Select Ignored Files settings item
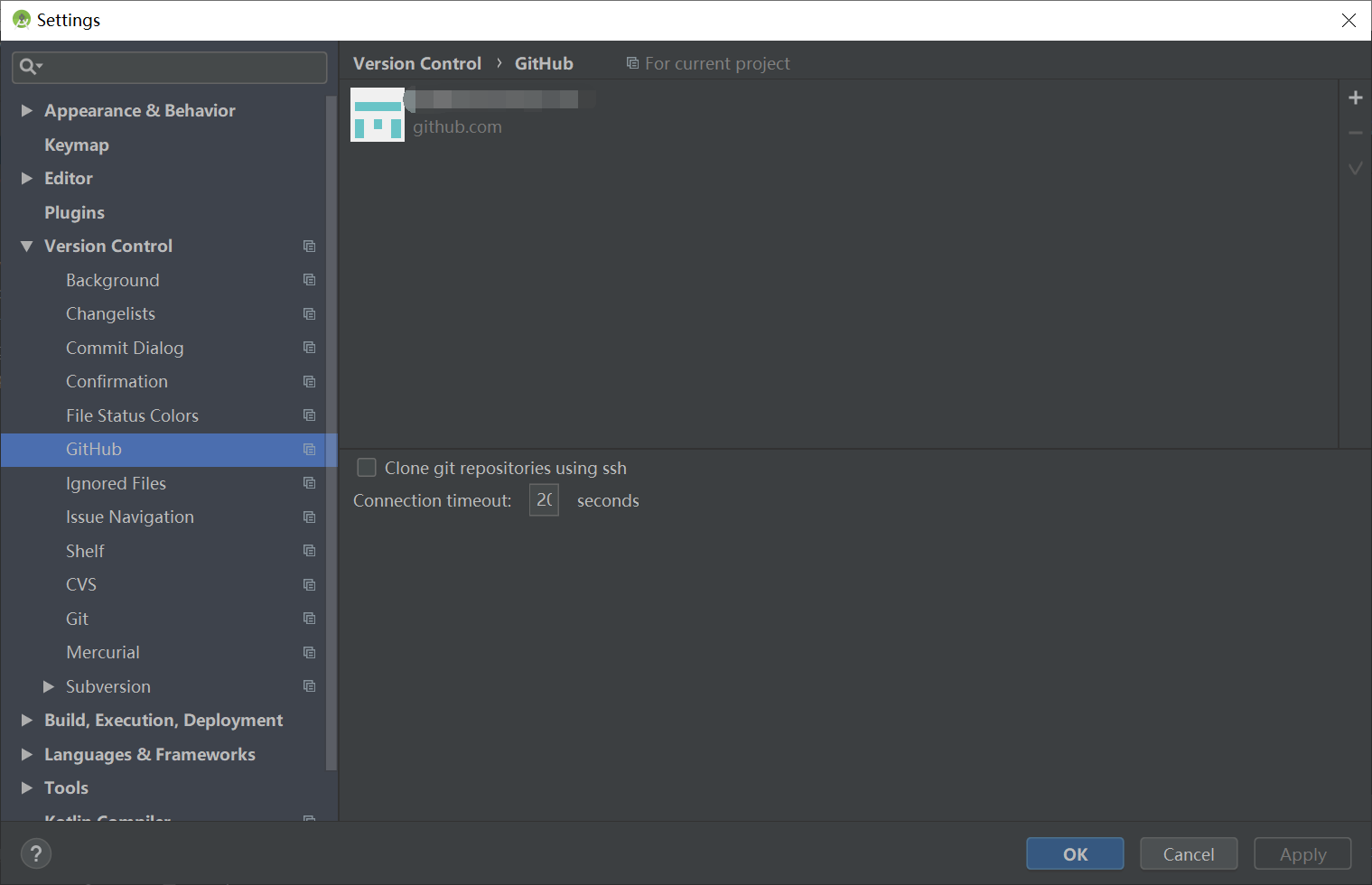 (116, 483)
